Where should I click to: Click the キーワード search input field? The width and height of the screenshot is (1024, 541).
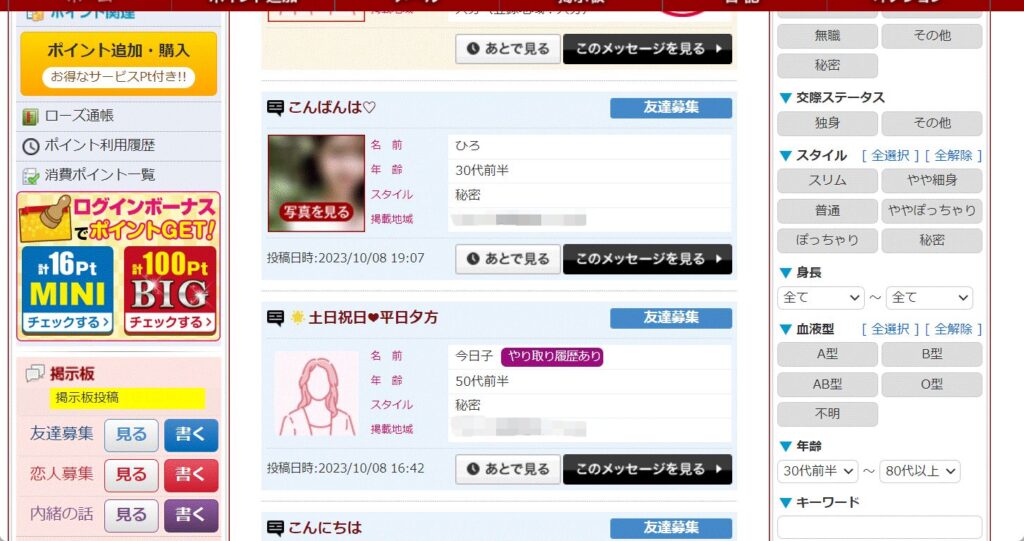pyautogui.click(x=879, y=527)
